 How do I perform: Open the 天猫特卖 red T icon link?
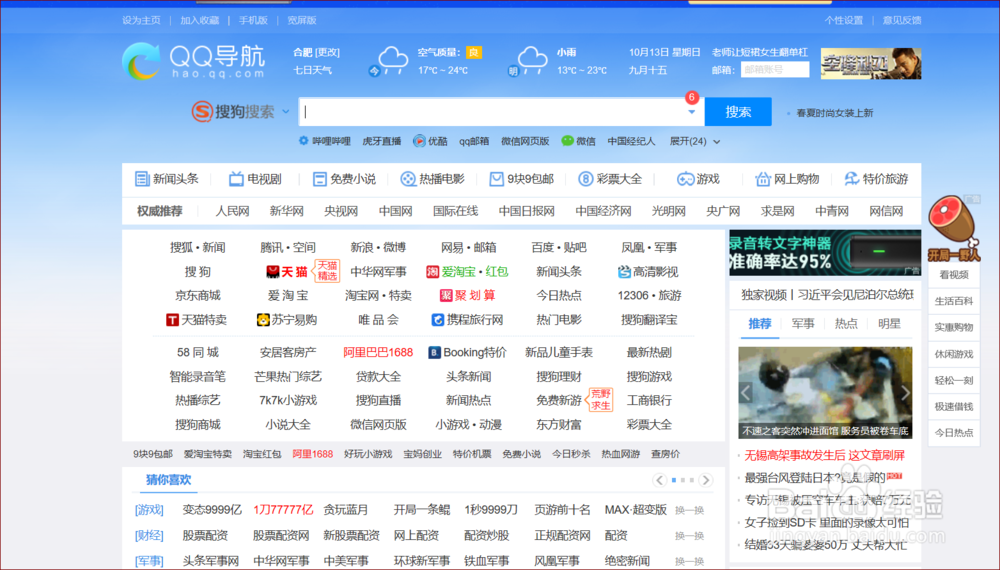point(172,320)
